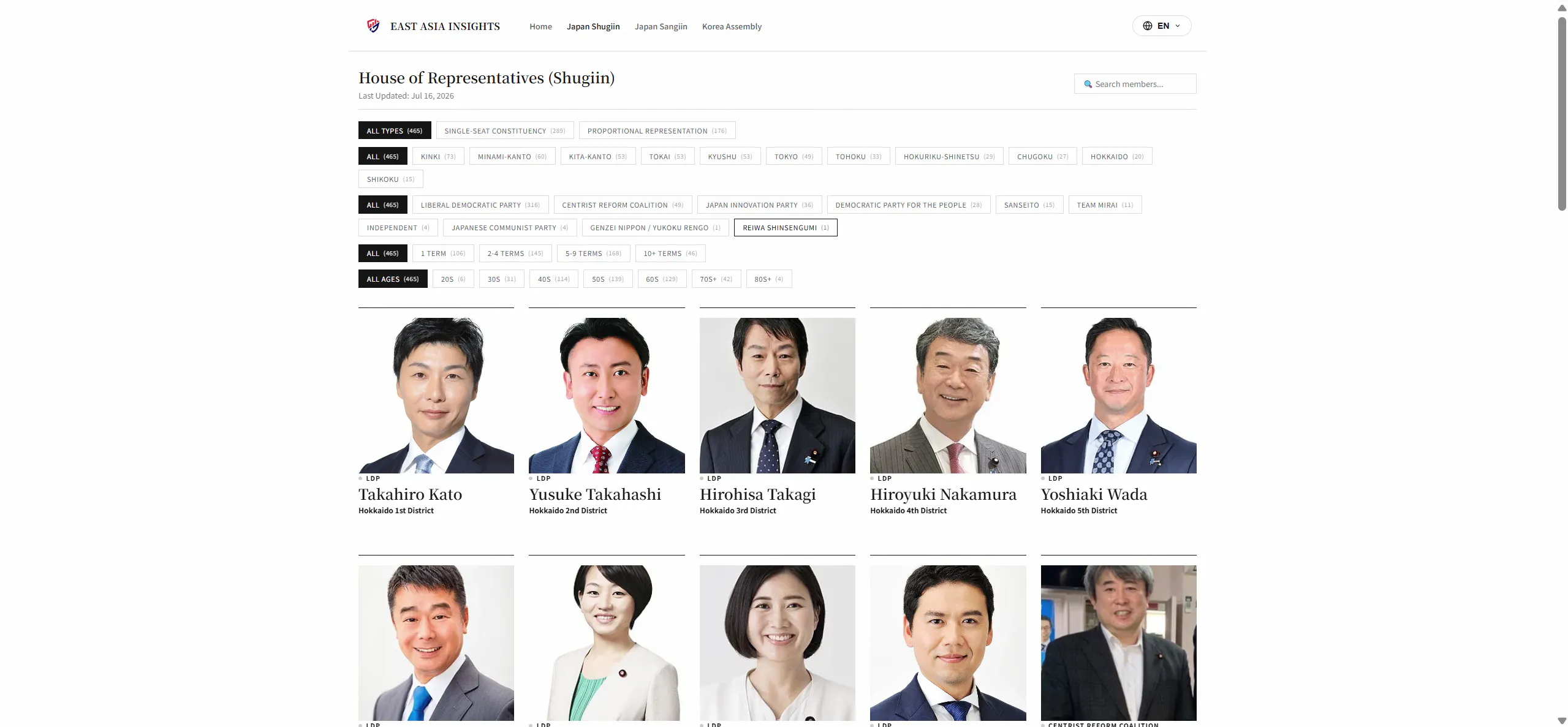Open the Korea Assembly nav item

(x=732, y=26)
